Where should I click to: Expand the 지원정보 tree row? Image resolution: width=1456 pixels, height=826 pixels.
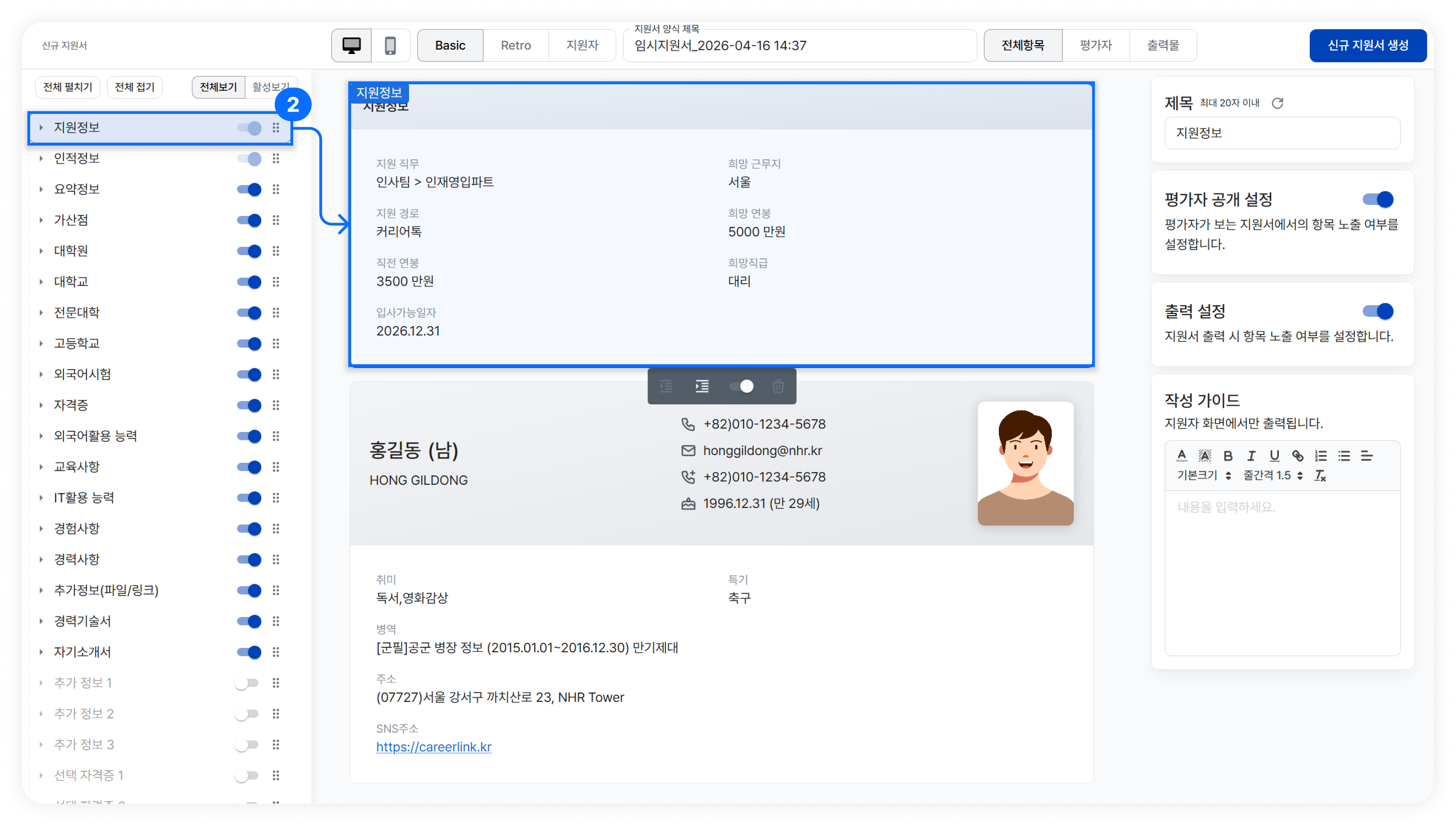[x=41, y=128]
